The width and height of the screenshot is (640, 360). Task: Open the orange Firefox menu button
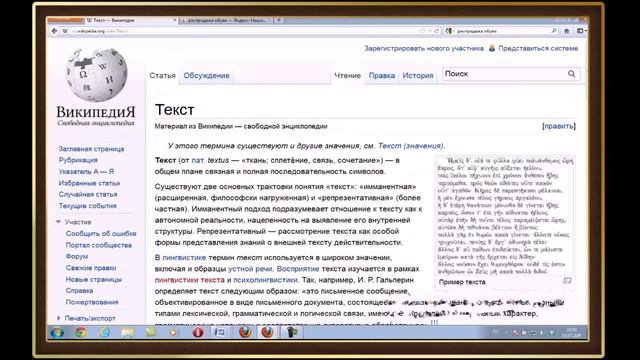[65, 20]
